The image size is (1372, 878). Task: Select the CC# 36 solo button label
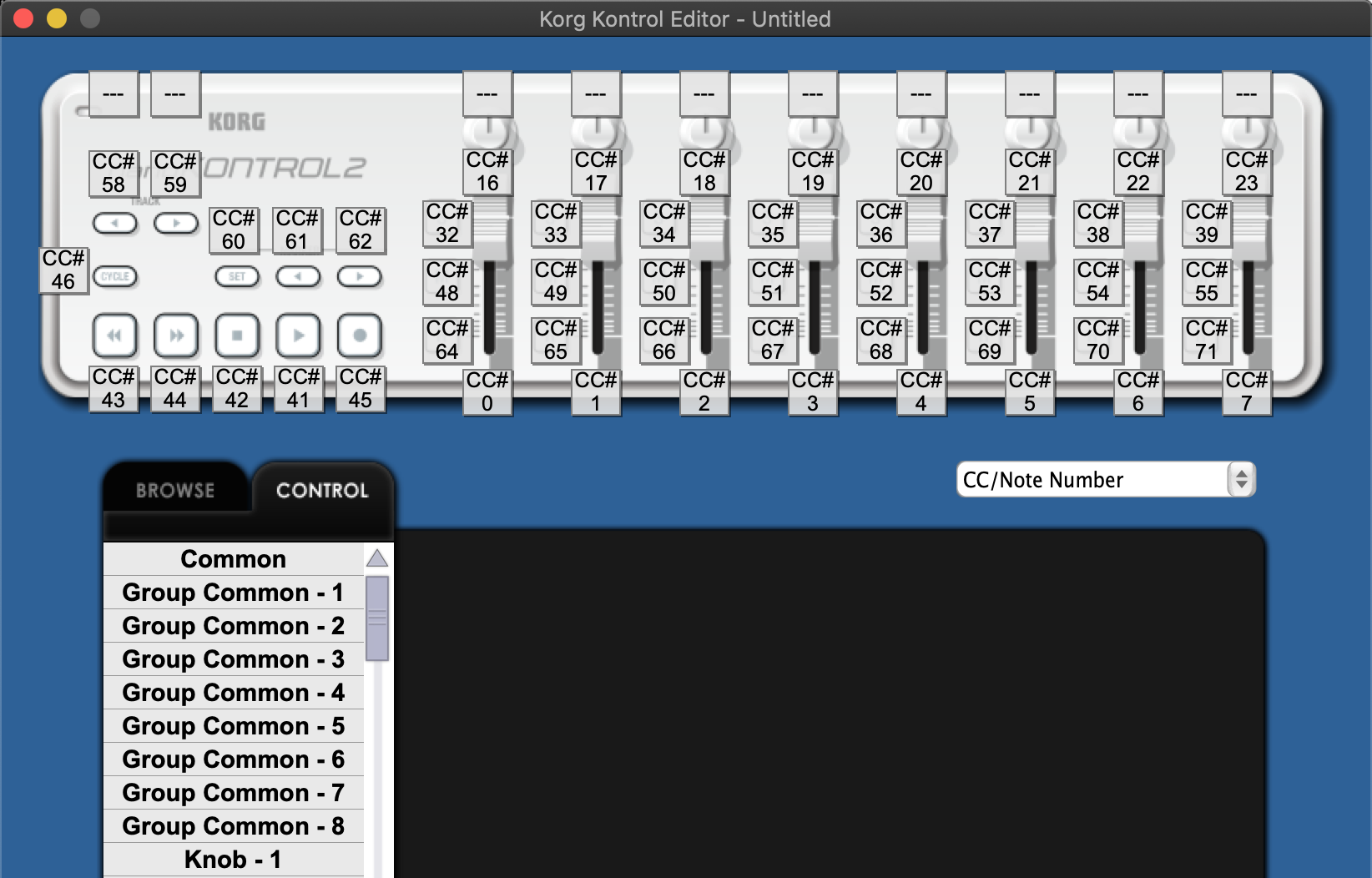click(881, 224)
